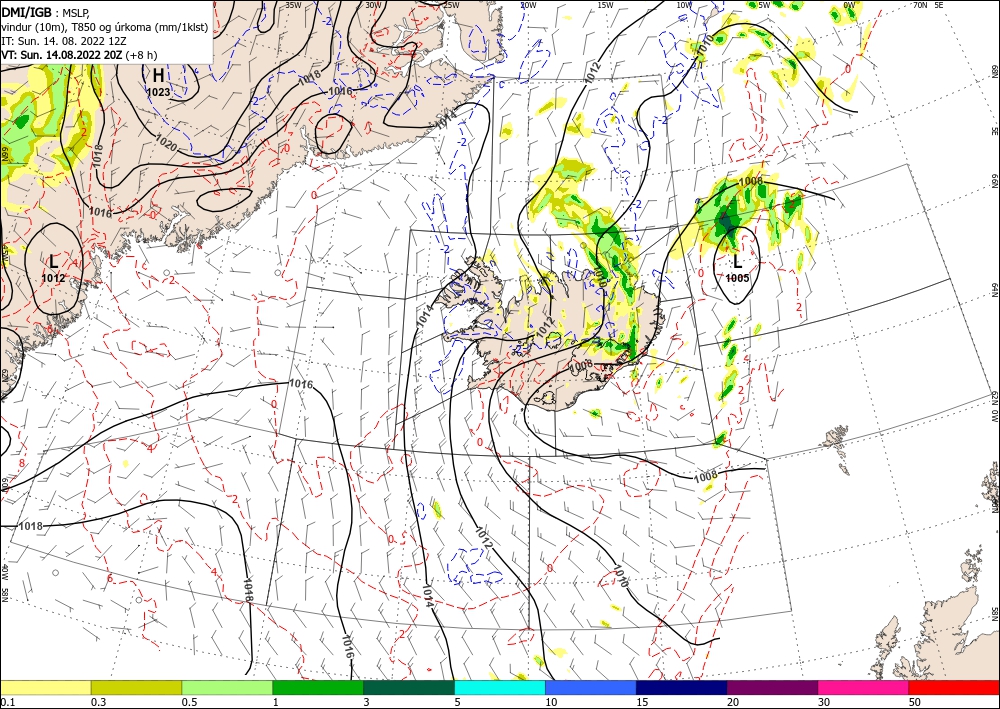Click the '15W' longitude label at top
Screen dimensions: 1000x709
pos(605,4)
